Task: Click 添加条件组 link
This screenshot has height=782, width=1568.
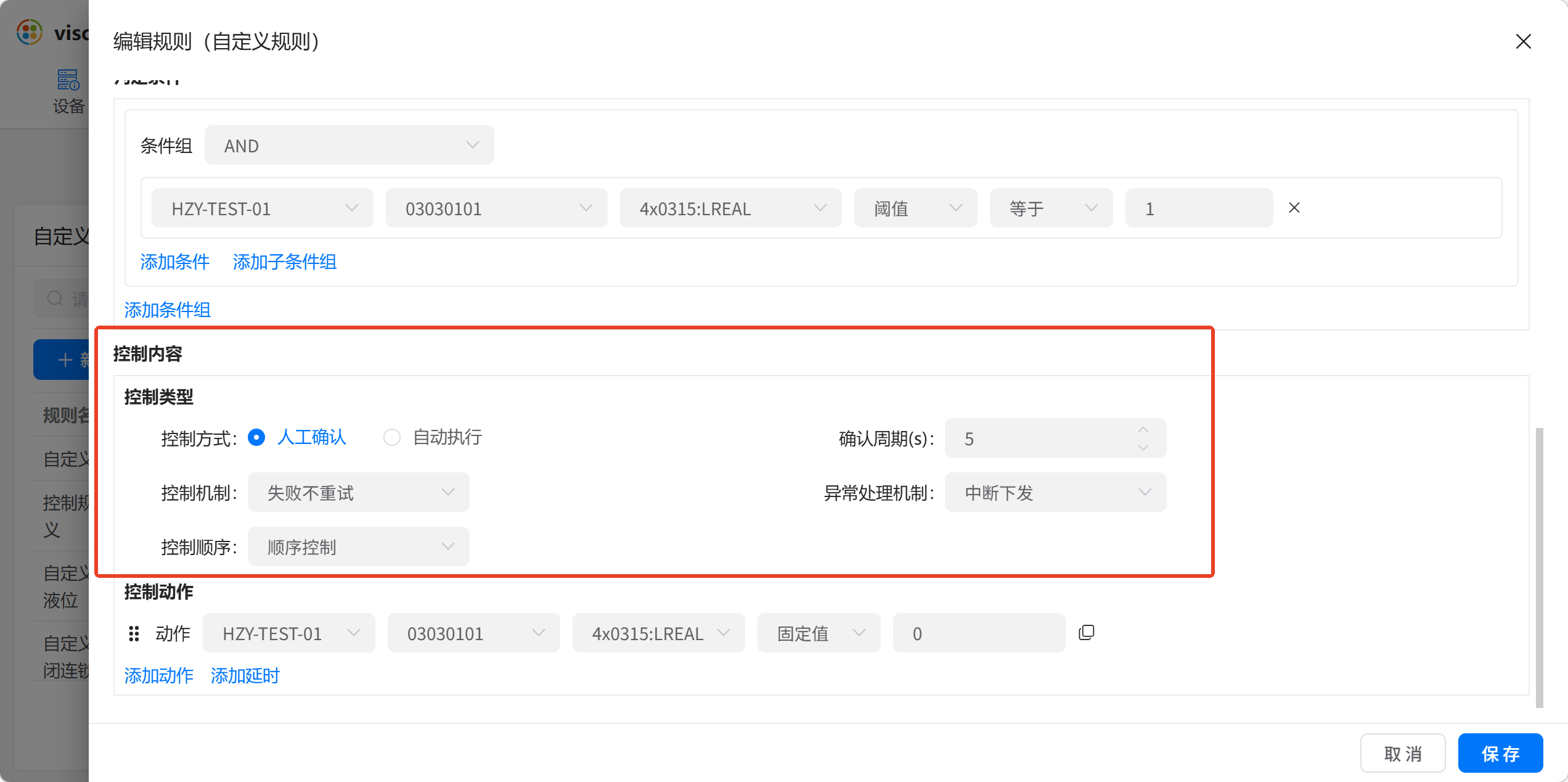Action: (168, 310)
